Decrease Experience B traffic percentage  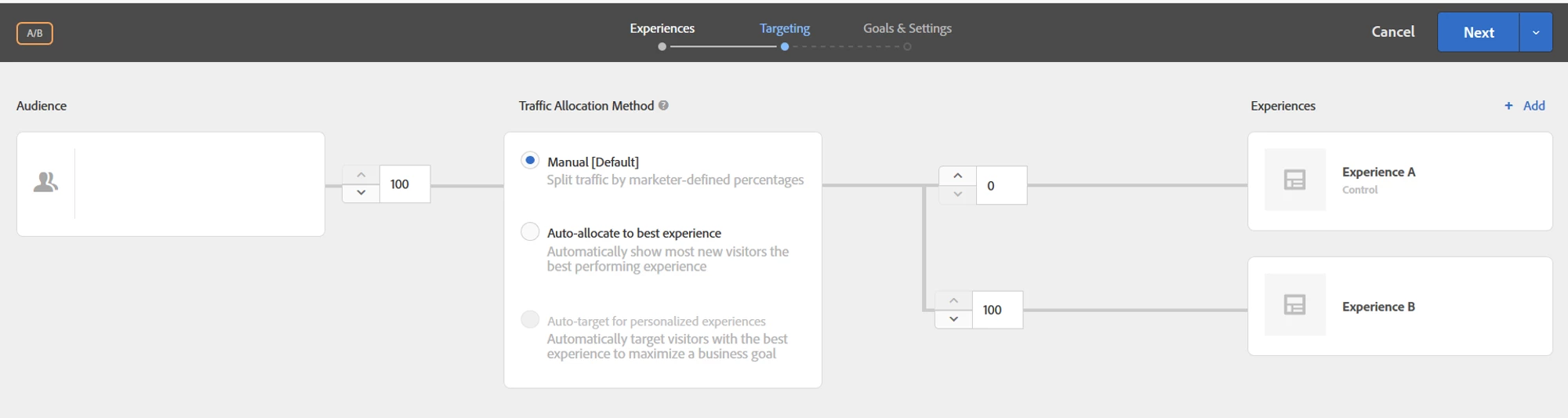pyautogui.click(x=953, y=319)
